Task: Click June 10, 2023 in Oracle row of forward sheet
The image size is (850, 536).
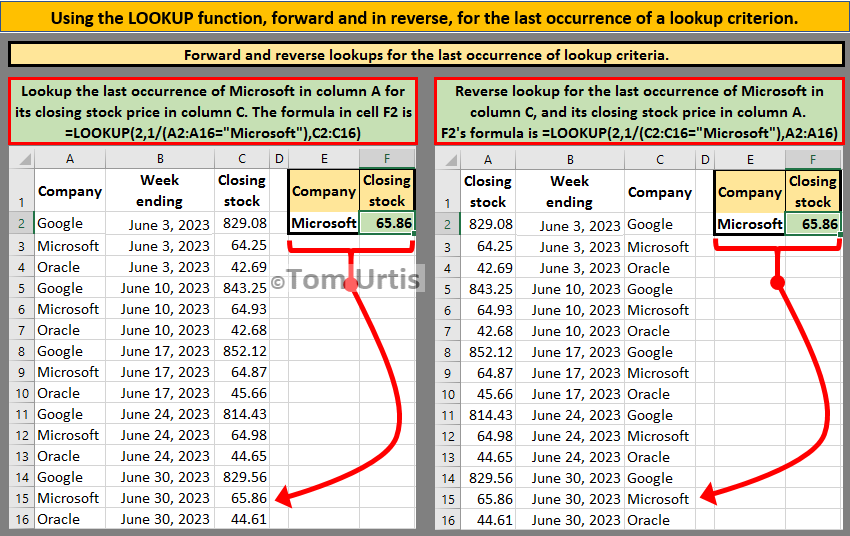Action: 160,330
